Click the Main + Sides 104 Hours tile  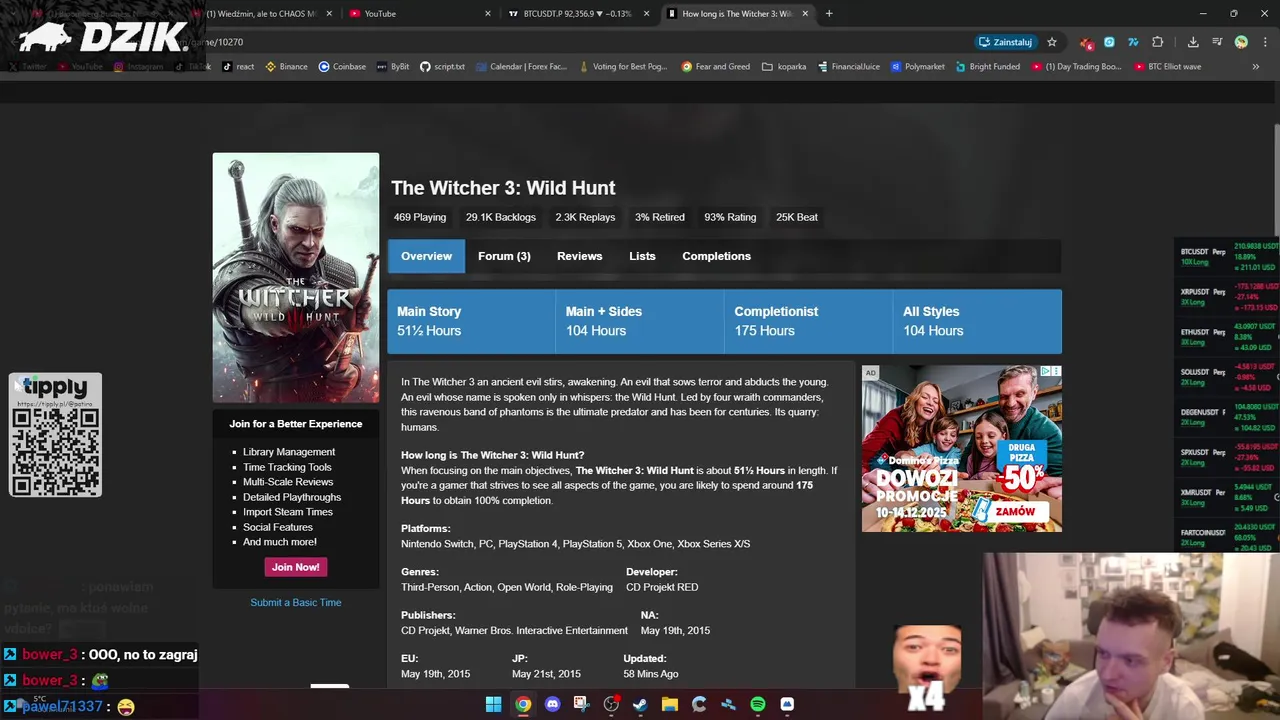pos(640,321)
